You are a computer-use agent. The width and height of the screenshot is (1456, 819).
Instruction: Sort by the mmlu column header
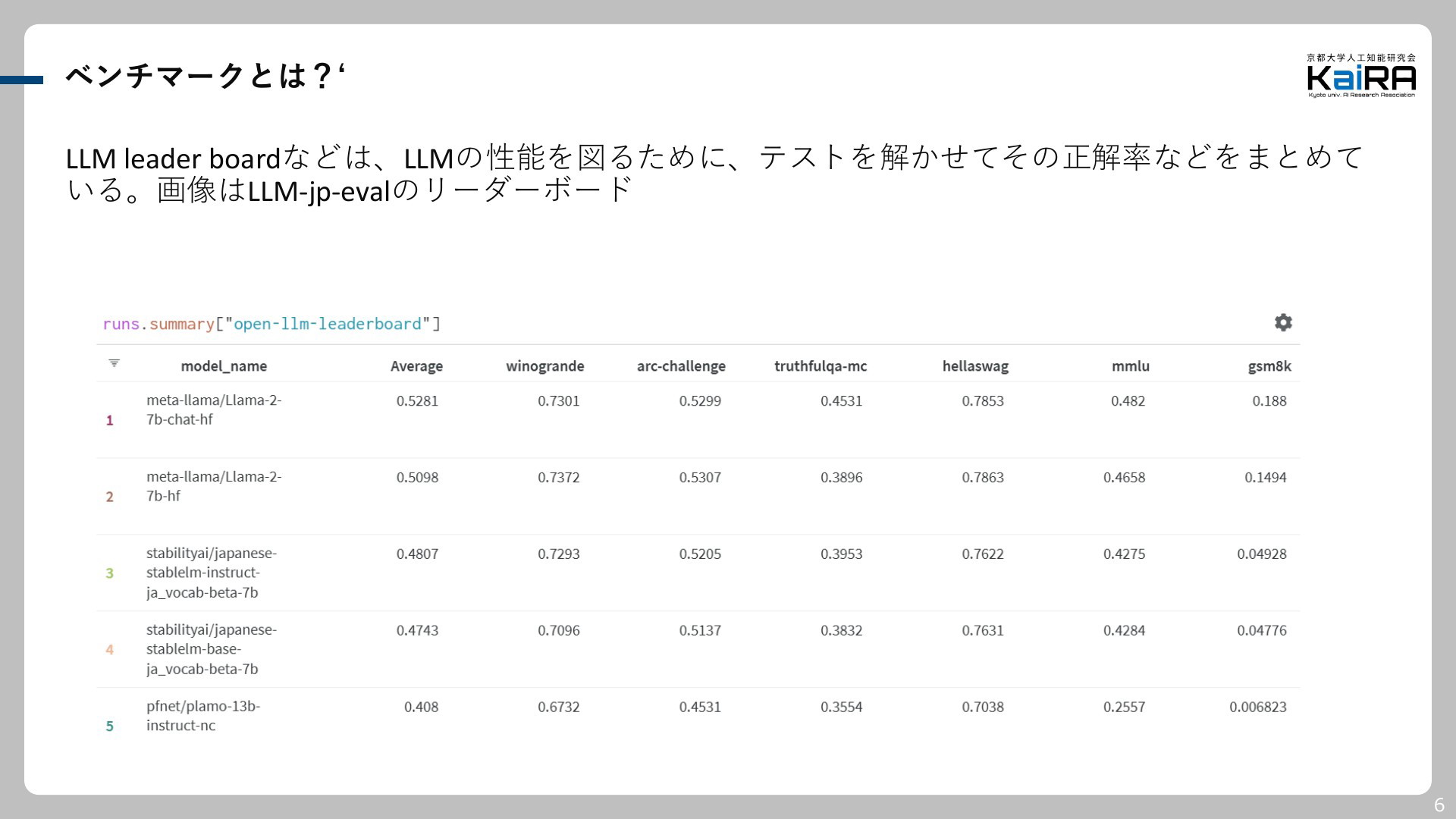coord(1131,366)
